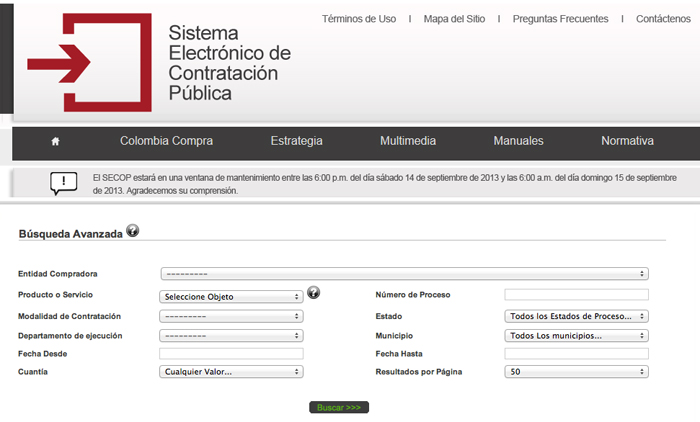Open the Cuantía value dropdown
This screenshot has height=422, width=700.
click(x=231, y=372)
